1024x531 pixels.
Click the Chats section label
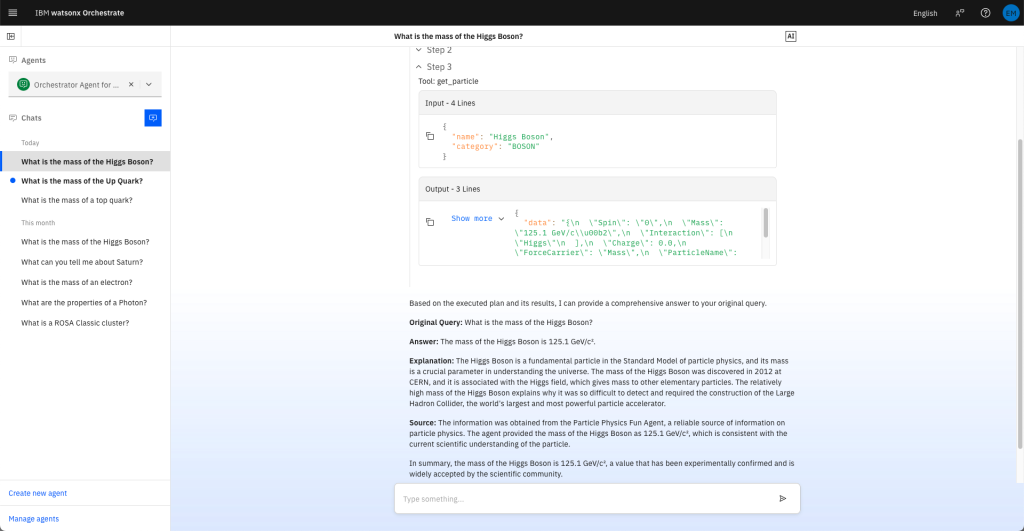(31, 118)
